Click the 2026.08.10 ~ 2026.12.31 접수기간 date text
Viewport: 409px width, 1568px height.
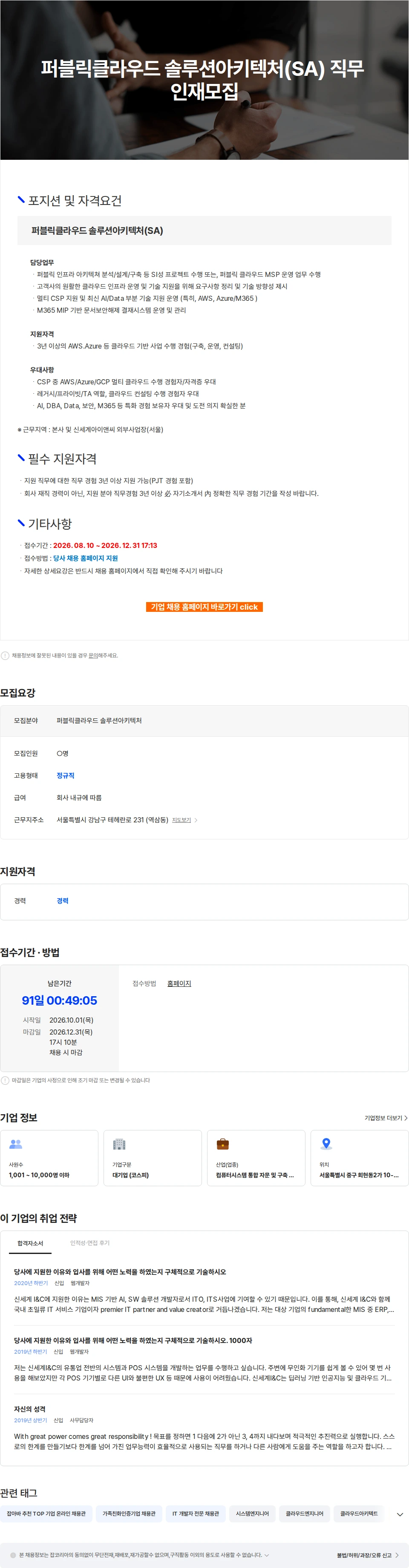tap(105, 545)
